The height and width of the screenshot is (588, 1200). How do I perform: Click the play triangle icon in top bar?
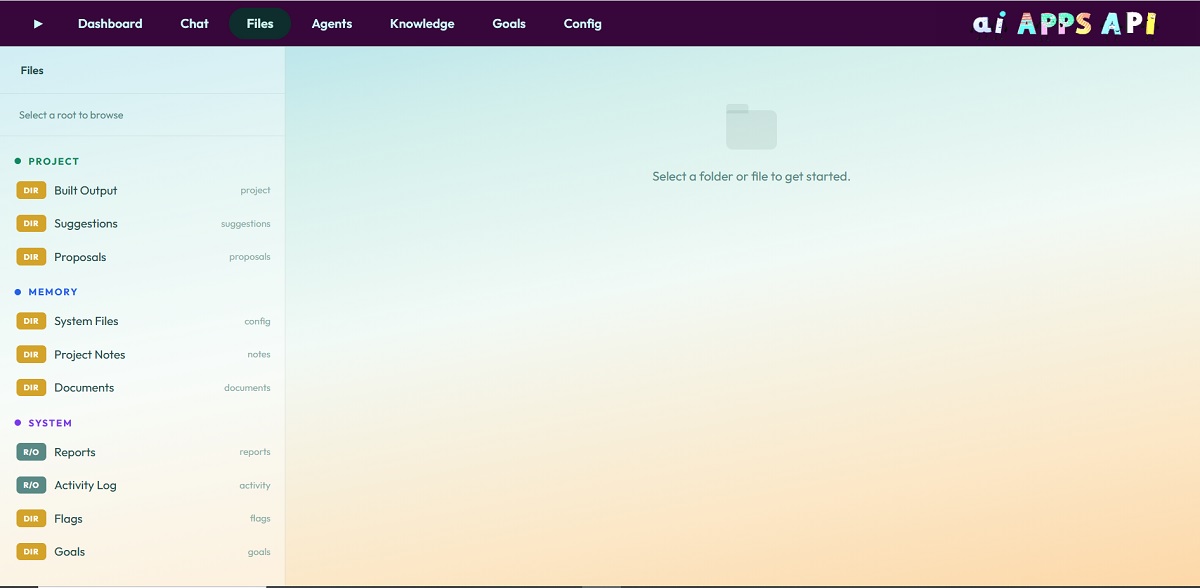pyautogui.click(x=38, y=24)
